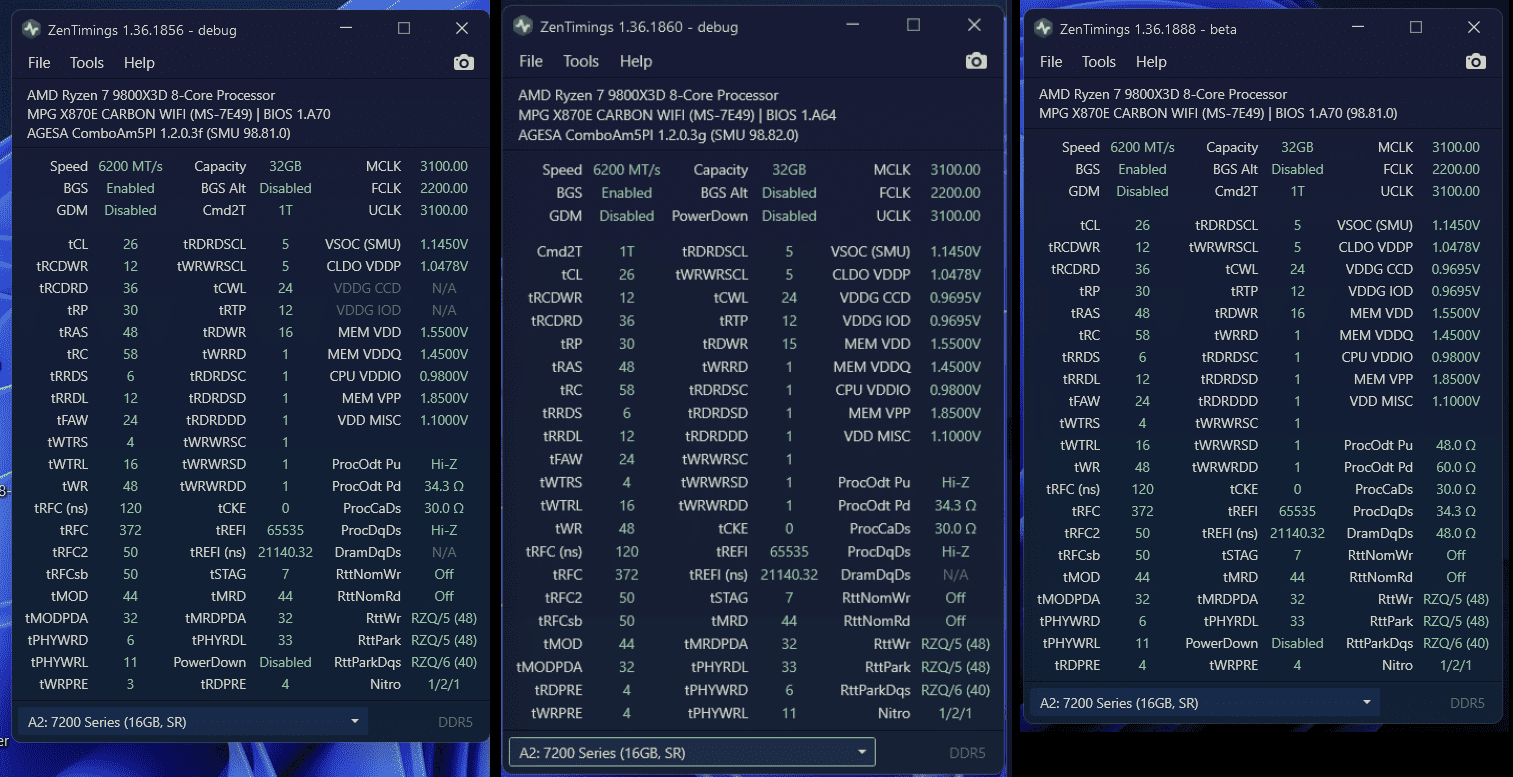This screenshot has height=777, width=1513.
Task: Click the screenshot camera icon in ZenTimings 1.36.1888 beta
Action: tap(1475, 62)
